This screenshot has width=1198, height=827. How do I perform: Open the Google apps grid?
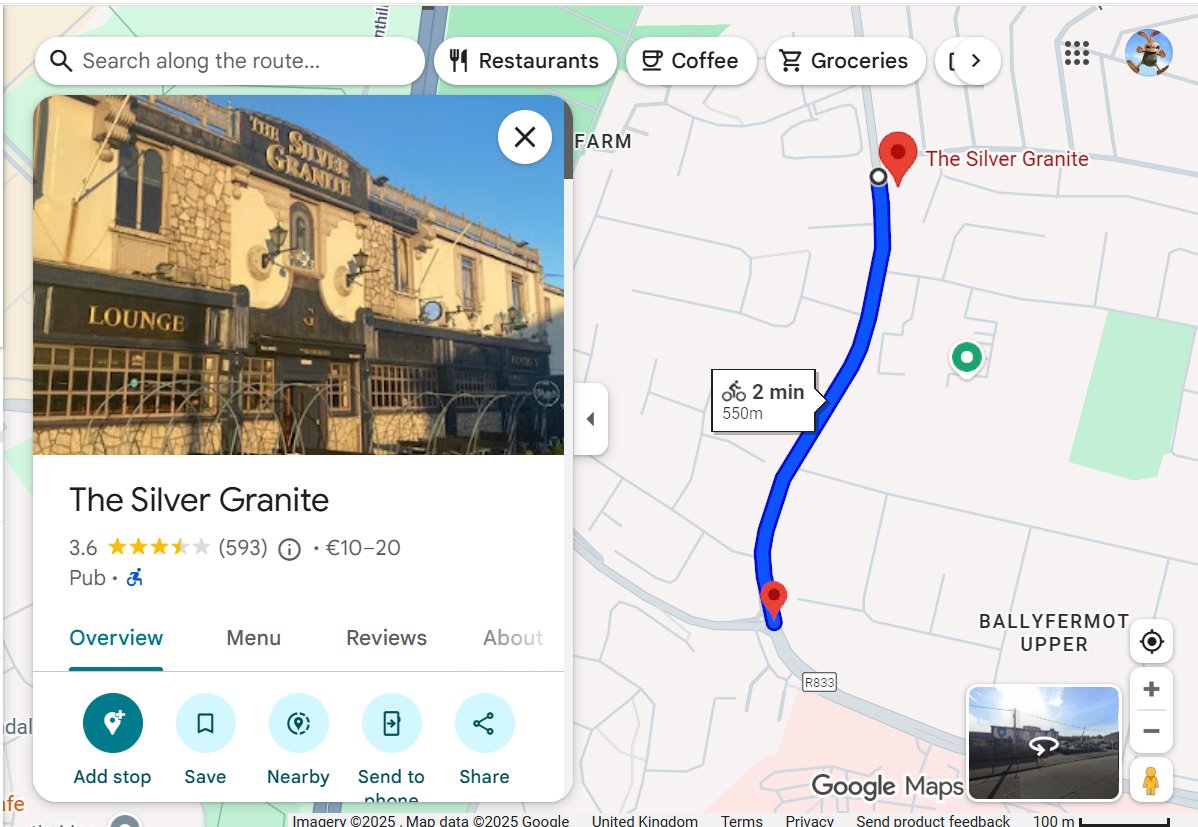click(1077, 53)
